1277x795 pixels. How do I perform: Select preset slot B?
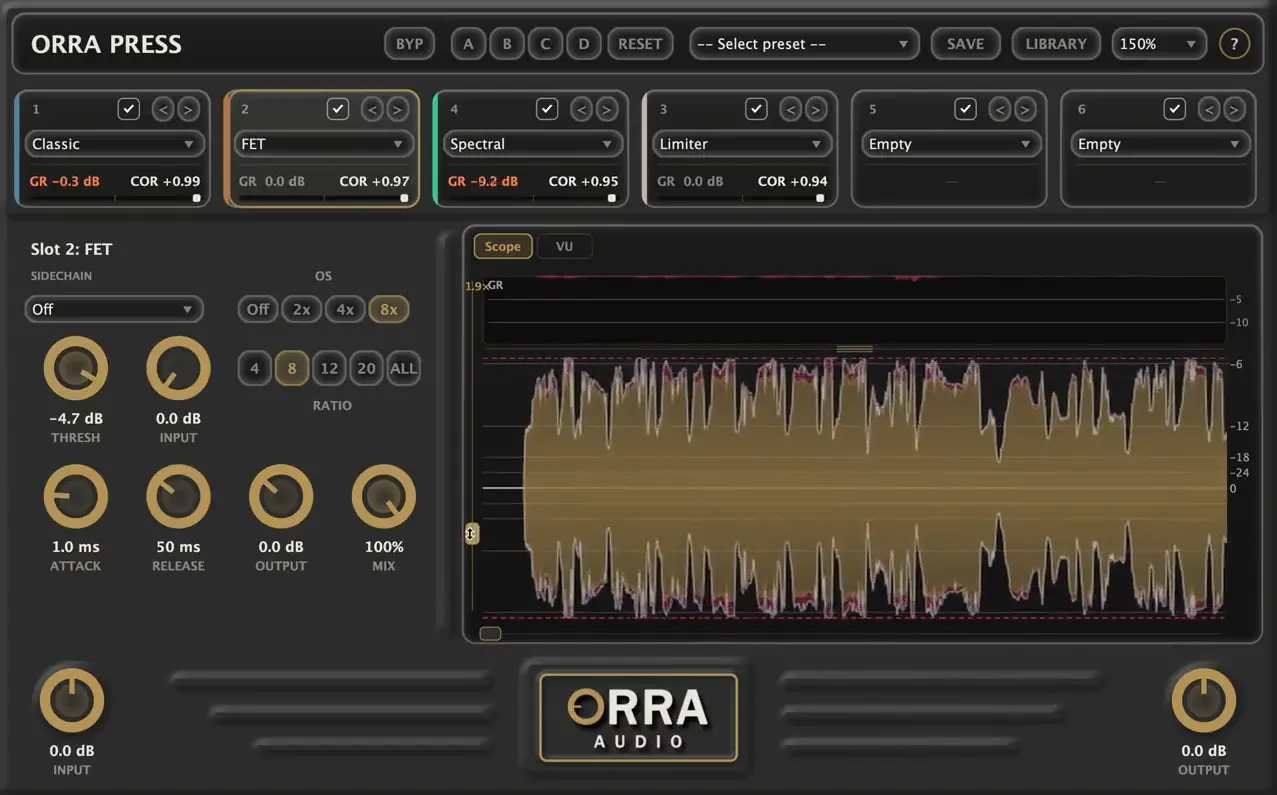(x=507, y=44)
